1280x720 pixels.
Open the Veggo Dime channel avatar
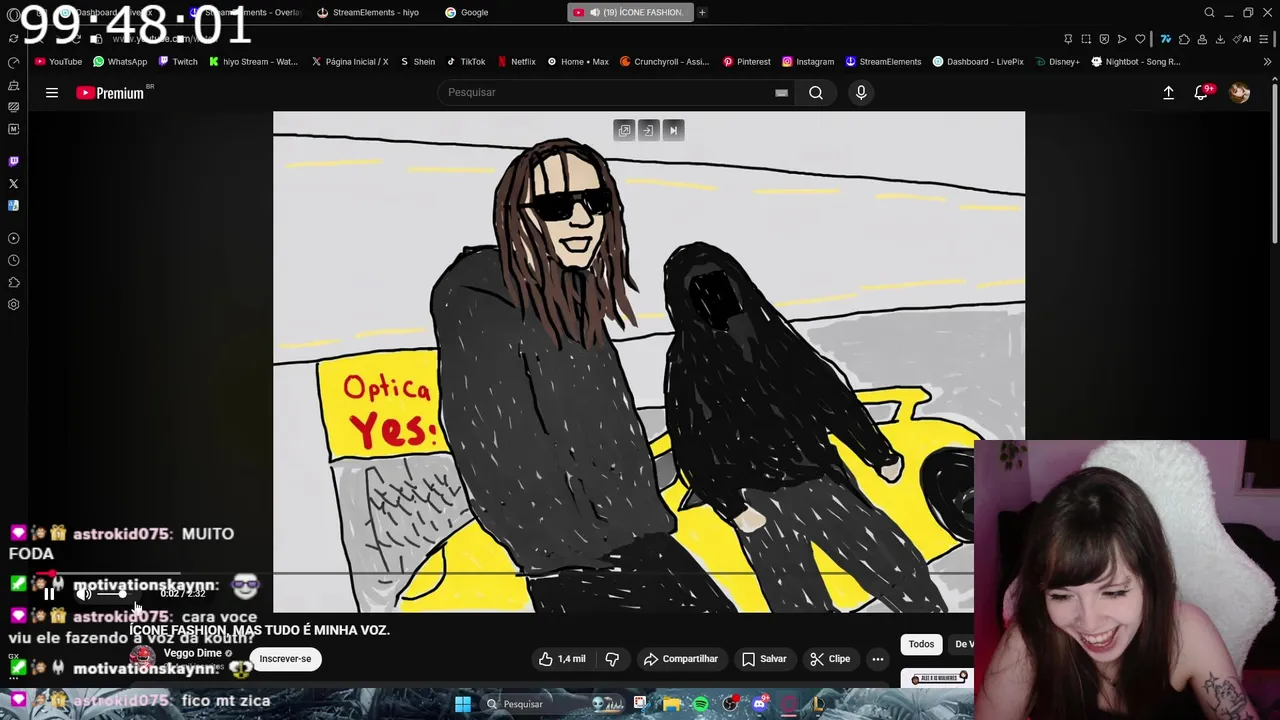143,658
